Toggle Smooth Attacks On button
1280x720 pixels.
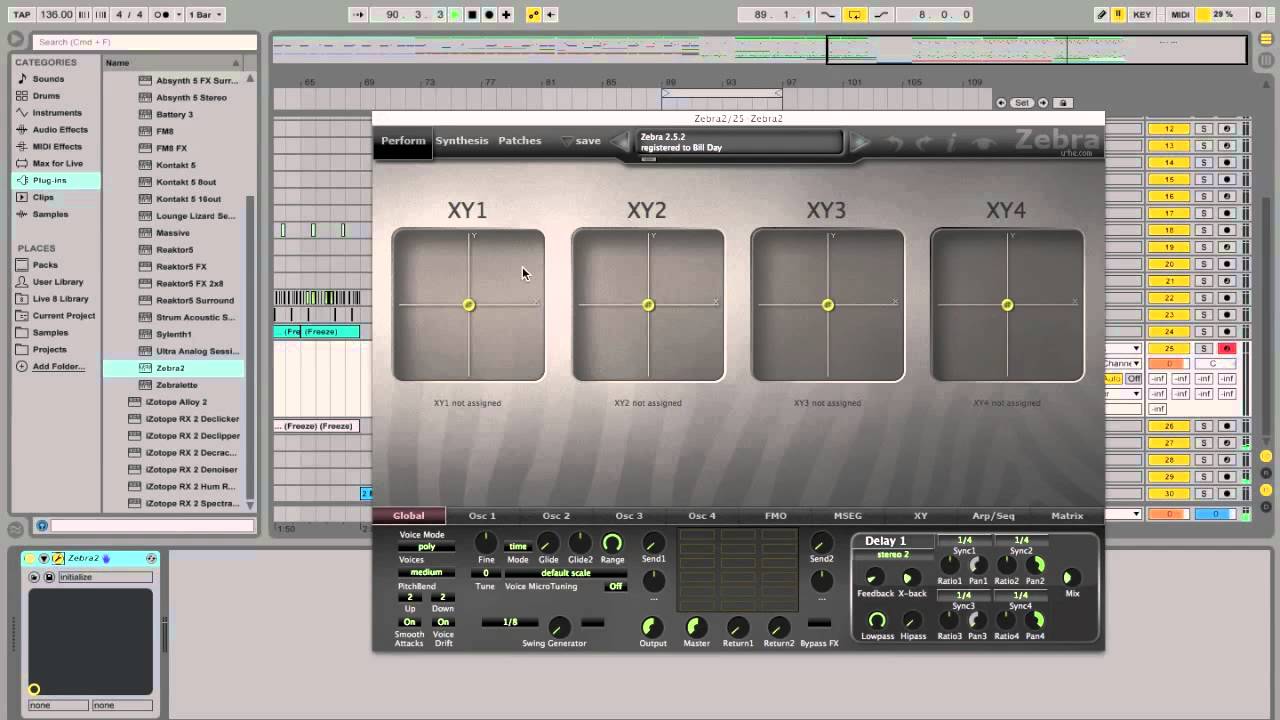(409, 622)
